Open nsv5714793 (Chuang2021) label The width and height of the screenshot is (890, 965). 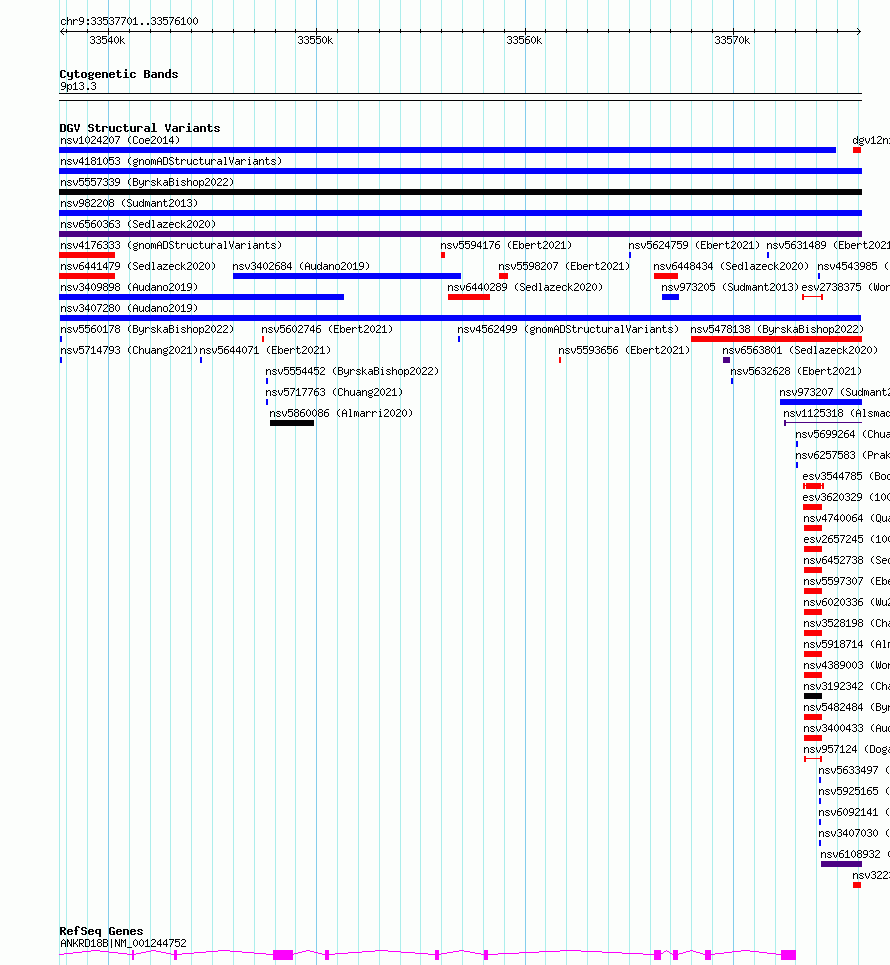tap(129, 350)
